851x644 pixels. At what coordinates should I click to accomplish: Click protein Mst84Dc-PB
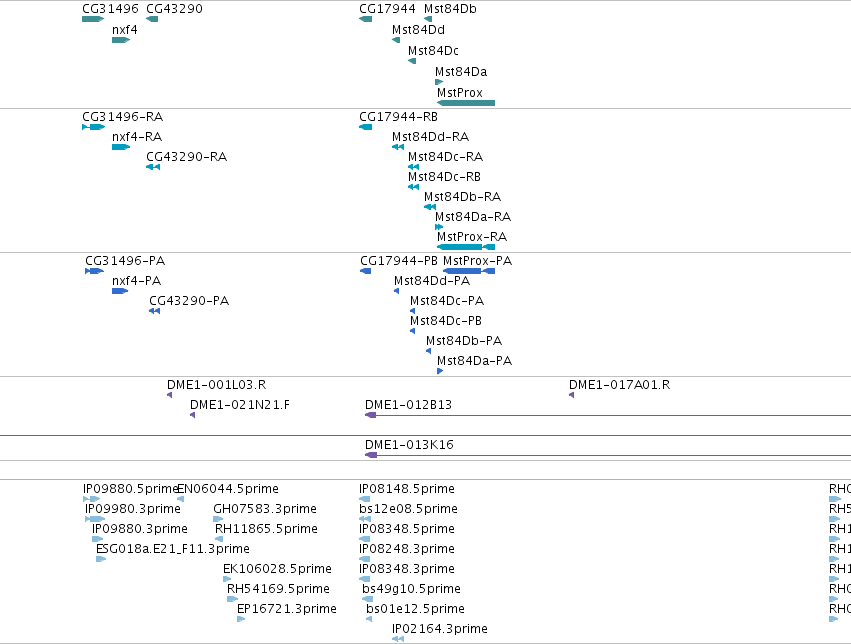pyautogui.click(x=446, y=321)
